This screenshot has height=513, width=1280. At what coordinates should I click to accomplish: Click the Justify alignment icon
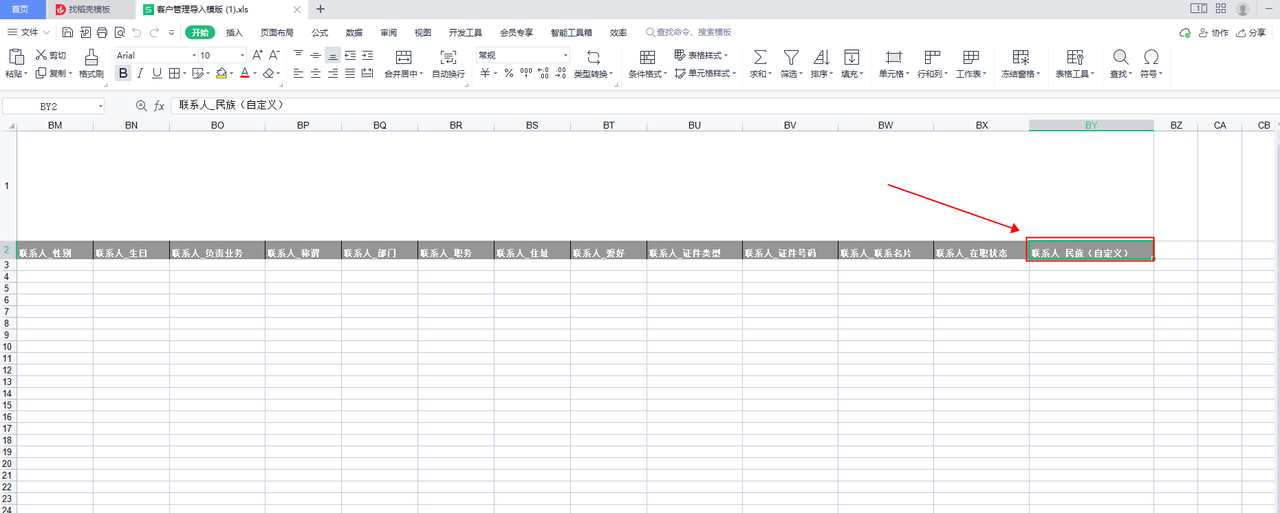[x=349, y=73]
